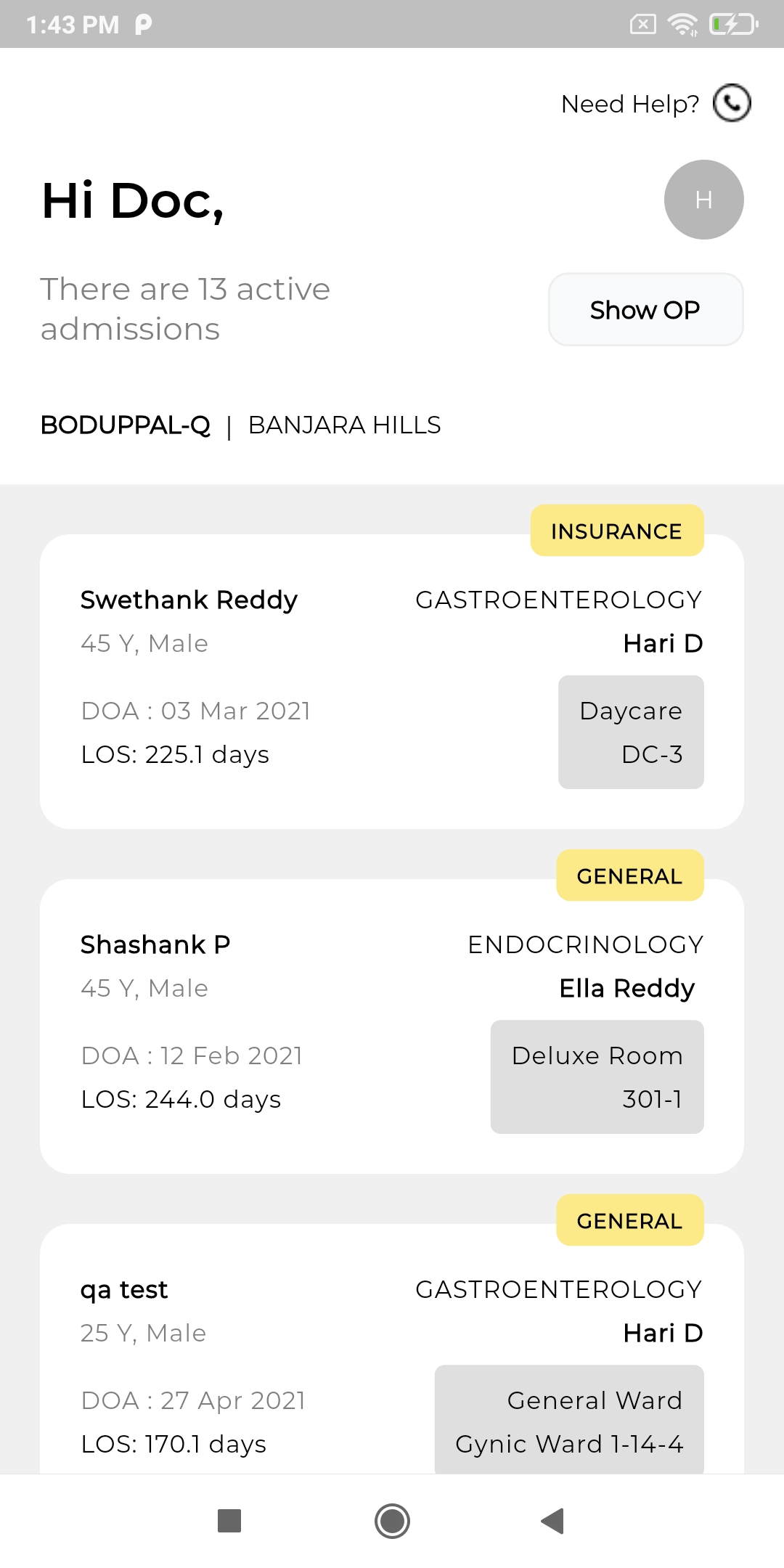Viewport: 784px width, 1568px height.
Task: Switch to the BANJARA HILLS location tab
Action: coord(344,425)
